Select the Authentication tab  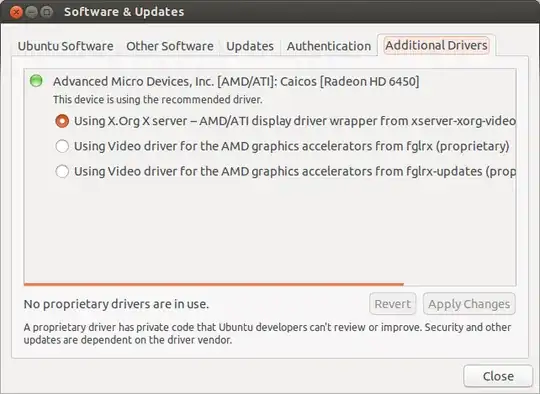[x=329, y=46]
